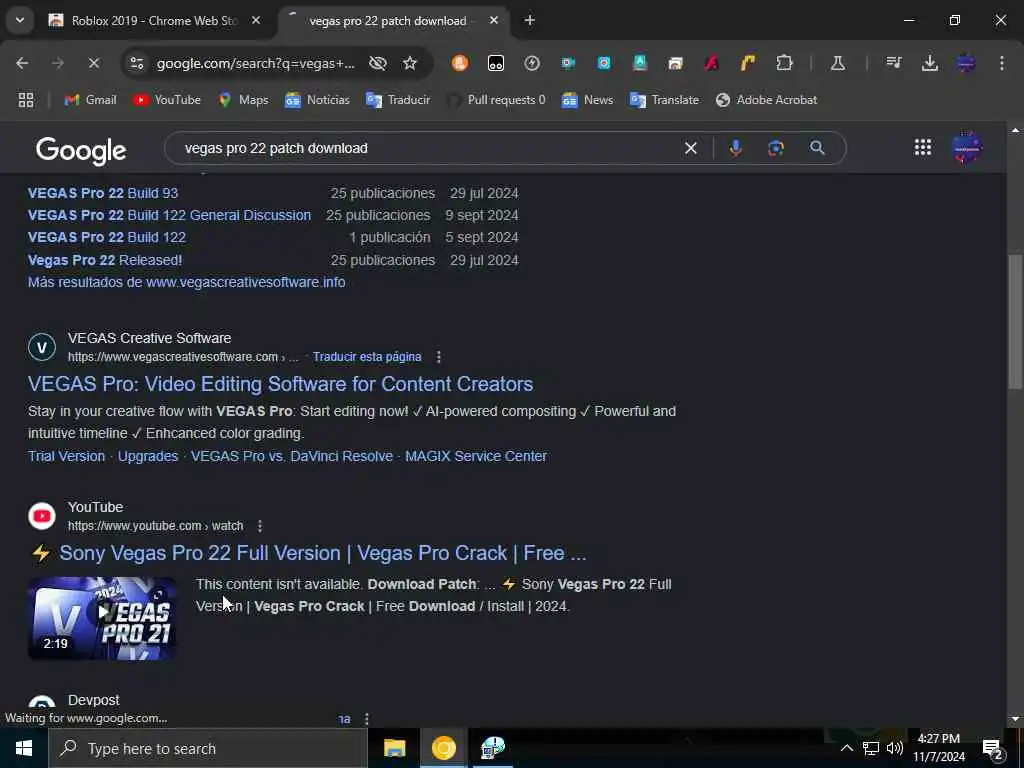Open three-dot options for Devpost result
This screenshot has height=768, width=1024.
tap(366, 718)
